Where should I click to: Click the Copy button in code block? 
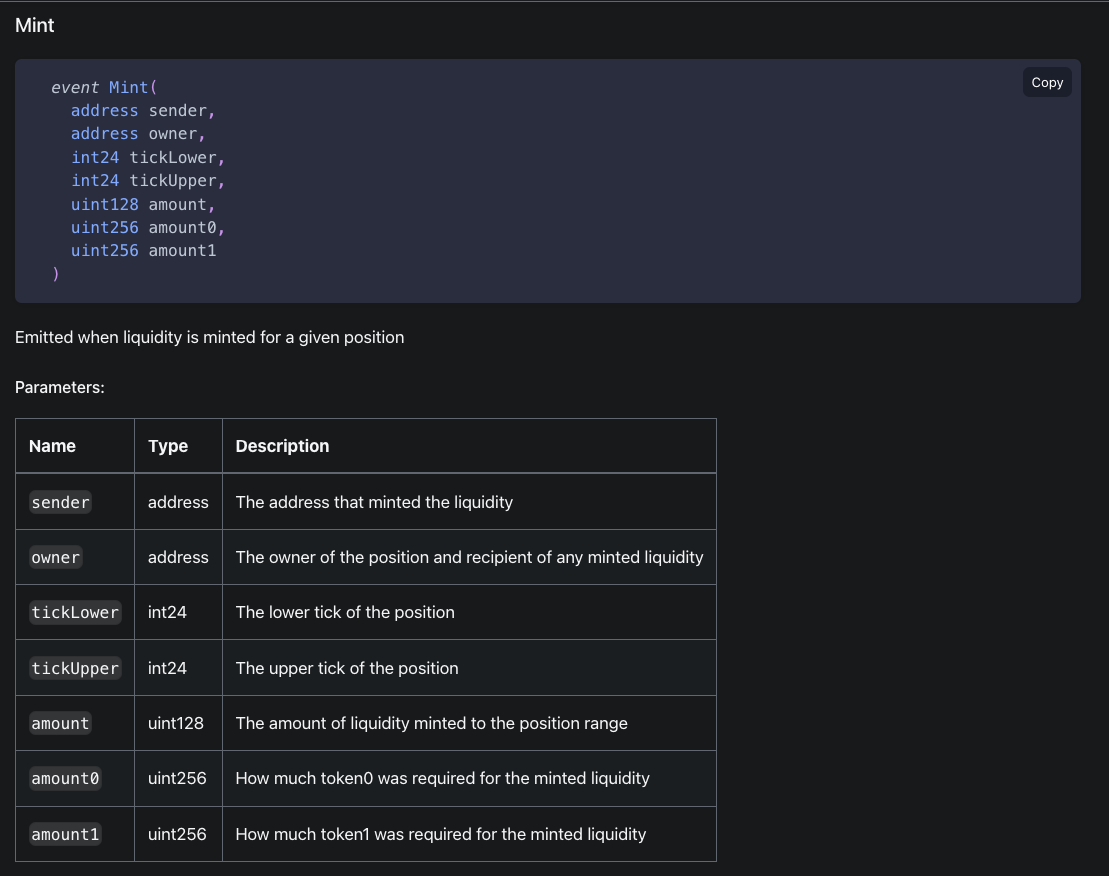coord(1047,83)
